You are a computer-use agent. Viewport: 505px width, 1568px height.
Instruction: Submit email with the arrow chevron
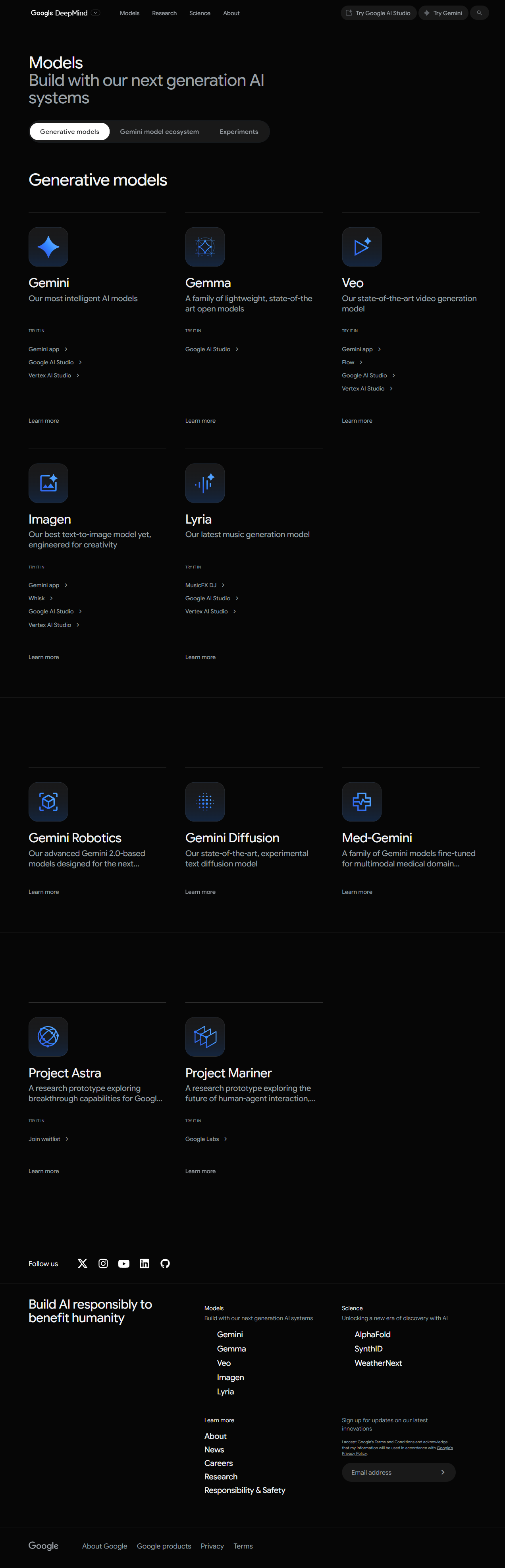[442, 1472]
